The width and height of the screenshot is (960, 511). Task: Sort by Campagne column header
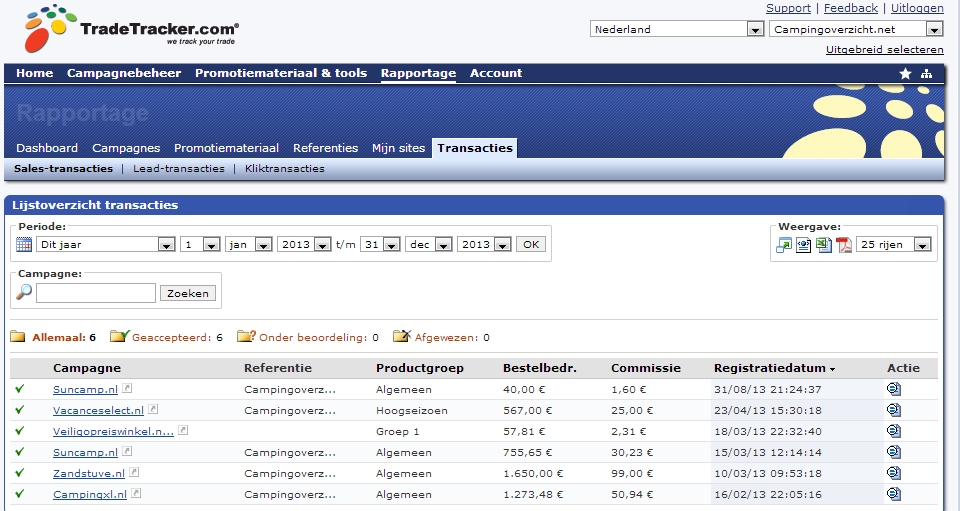coord(87,368)
